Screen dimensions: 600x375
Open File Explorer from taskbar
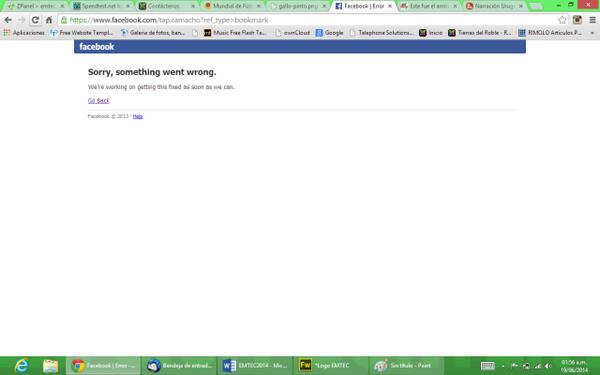[50, 366]
